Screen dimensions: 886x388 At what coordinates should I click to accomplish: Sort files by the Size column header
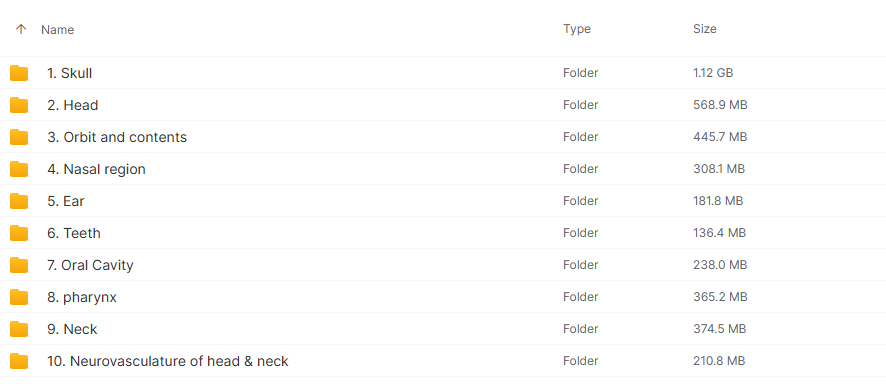pyautogui.click(x=705, y=29)
